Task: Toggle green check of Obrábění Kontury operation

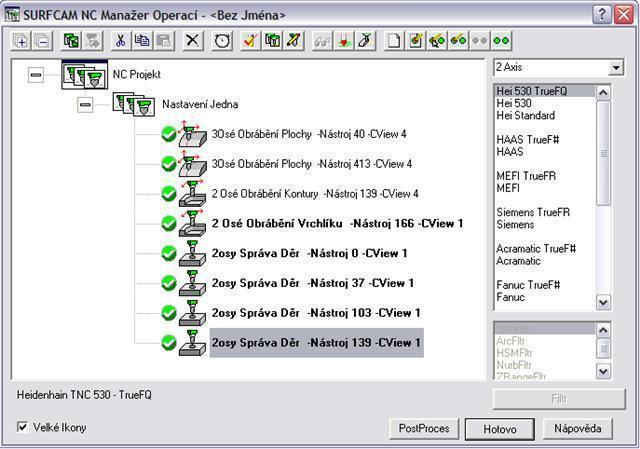Action: pyautogui.click(x=169, y=193)
